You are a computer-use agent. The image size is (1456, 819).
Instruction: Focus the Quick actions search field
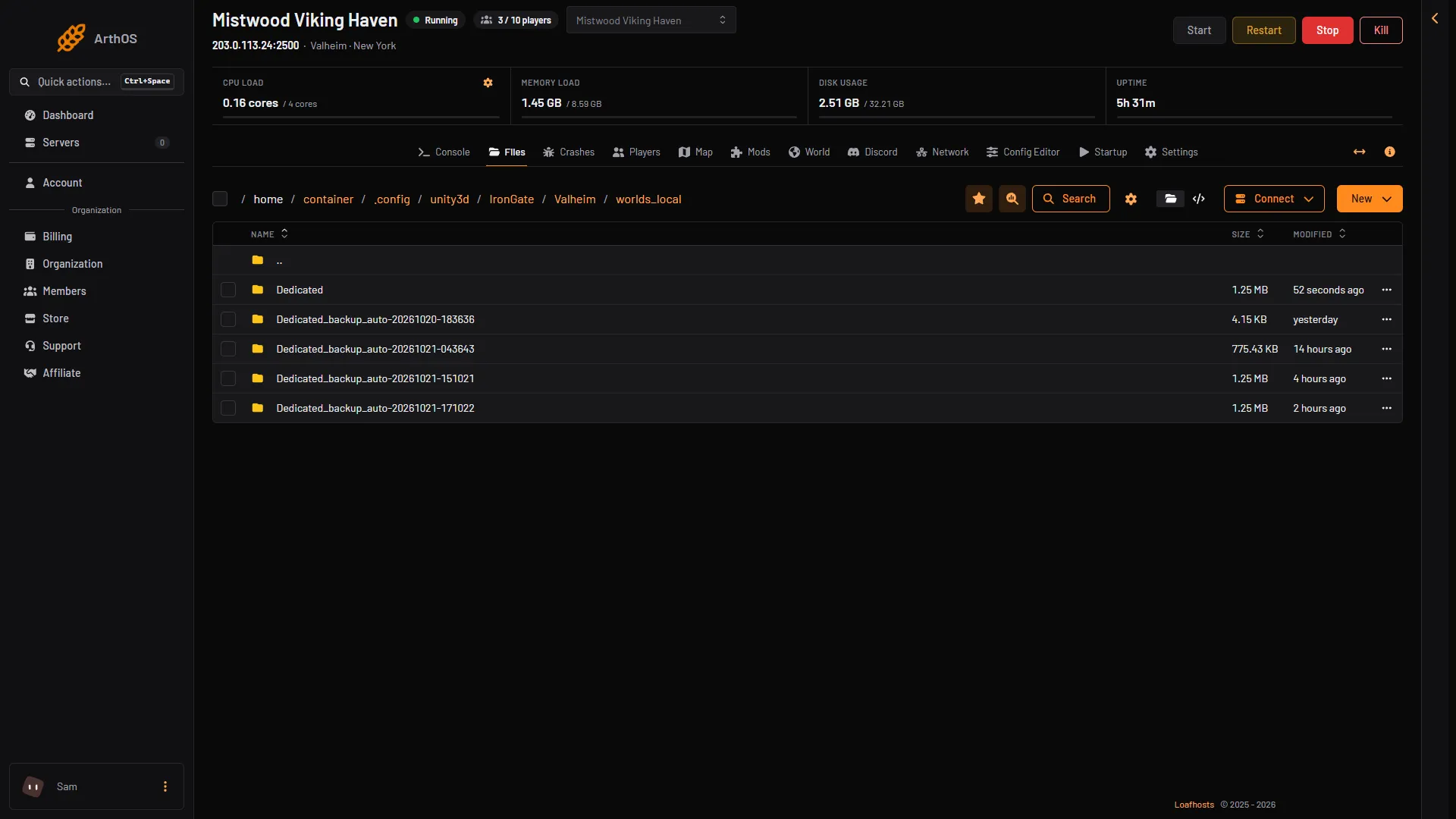point(96,82)
